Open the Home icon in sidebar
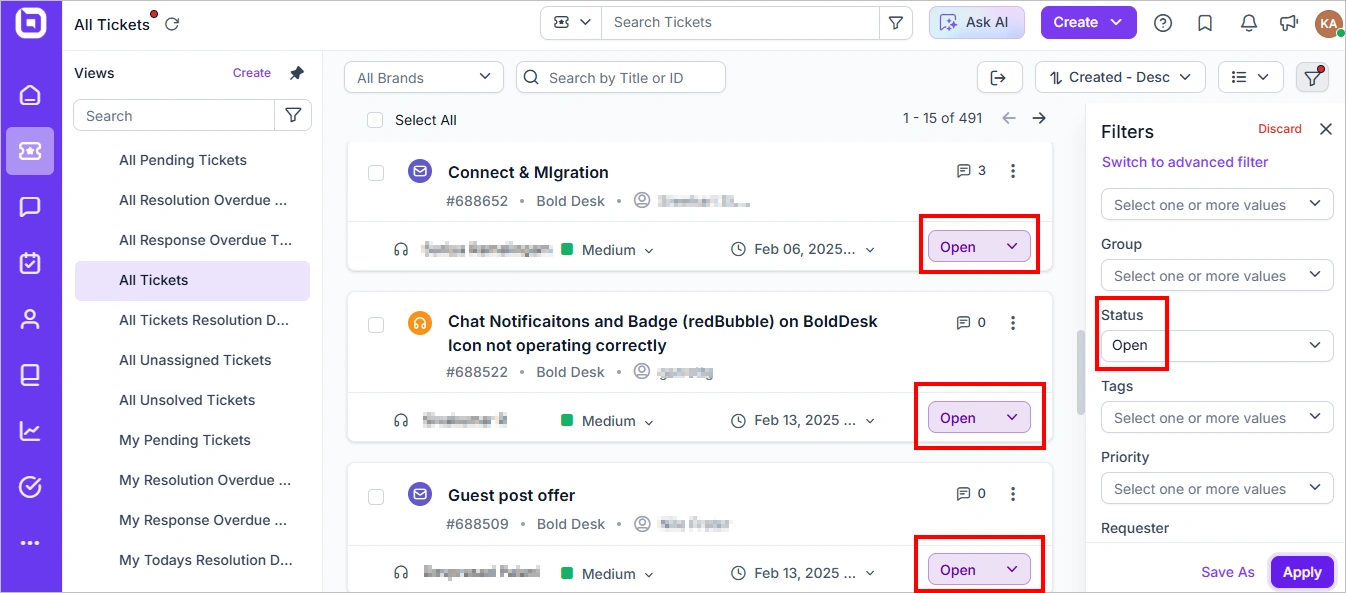This screenshot has height=593, width=1346. (x=30, y=95)
